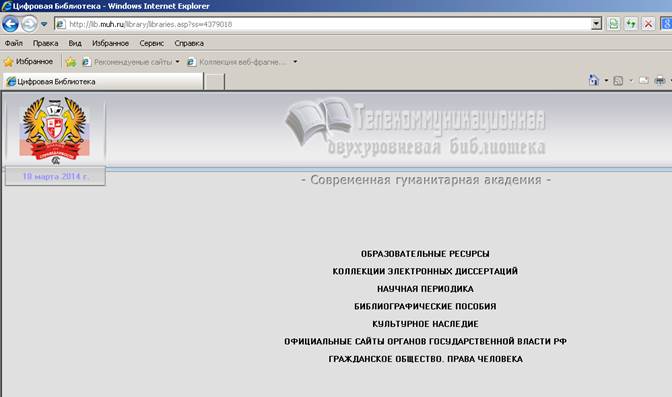Open Коллекция веб-фрагментов favorites link
The width and height of the screenshot is (672, 397).
[237, 62]
